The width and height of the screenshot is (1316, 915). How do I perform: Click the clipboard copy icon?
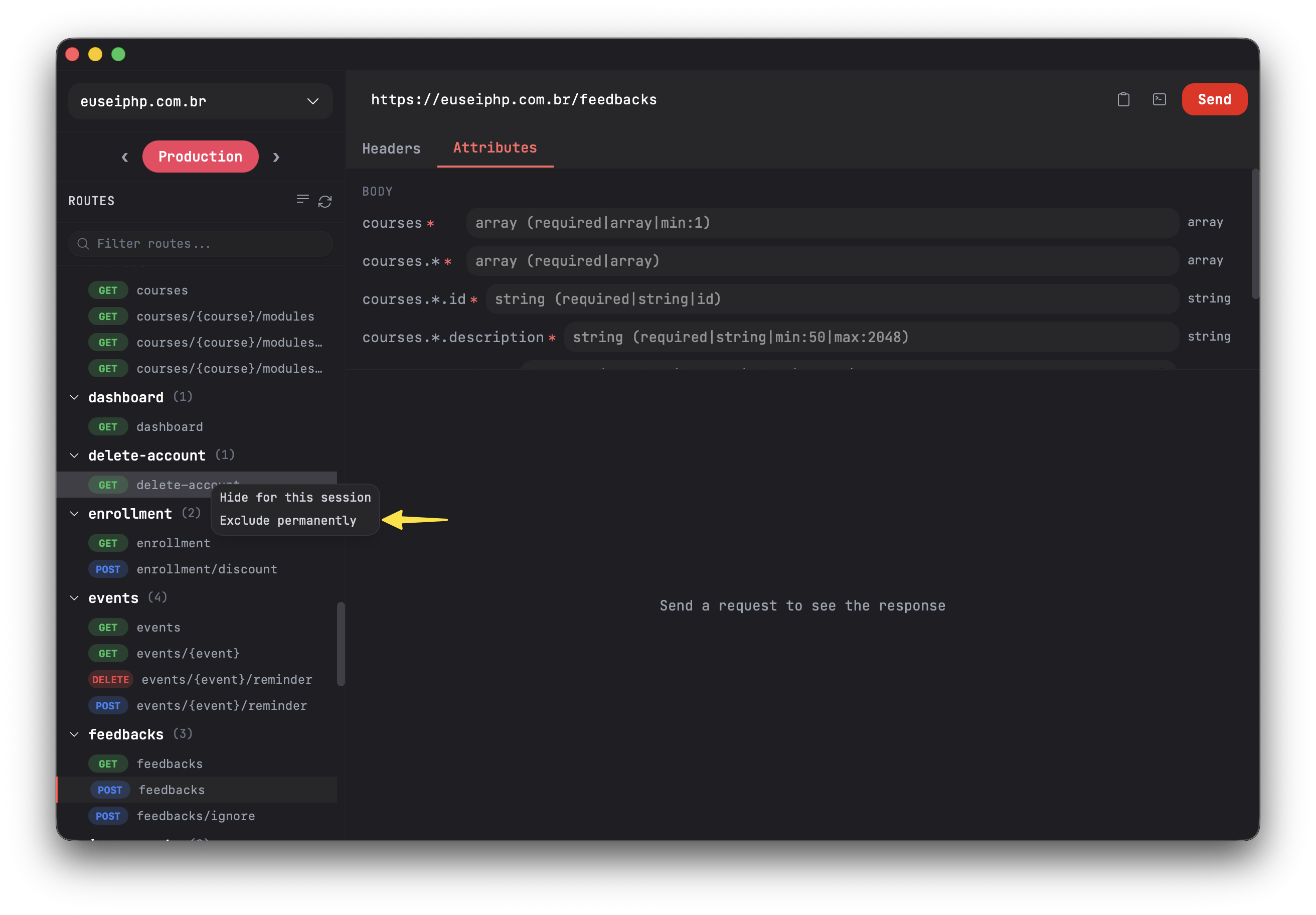coord(1123,100)
